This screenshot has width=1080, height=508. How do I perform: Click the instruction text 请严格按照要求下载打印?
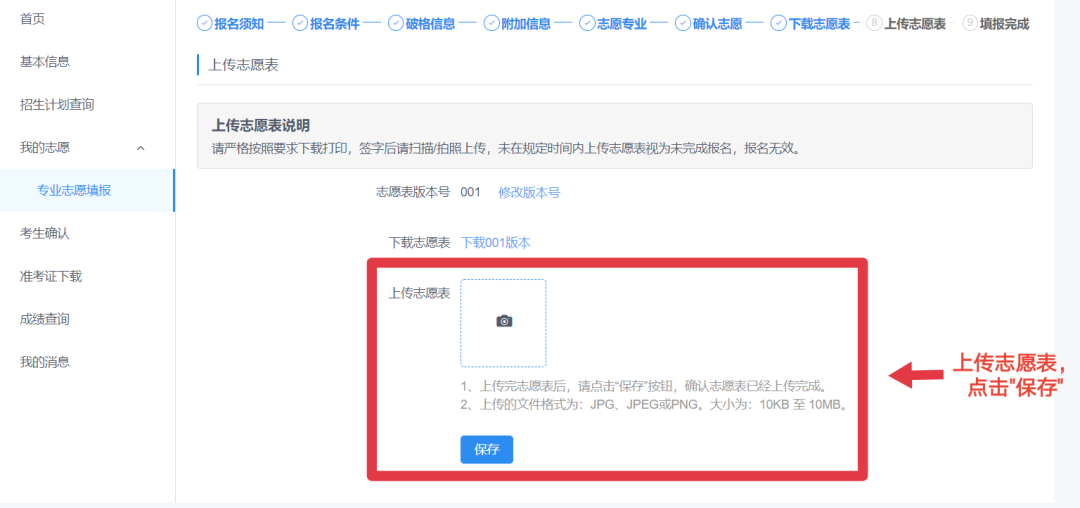[x=506, y=149]
